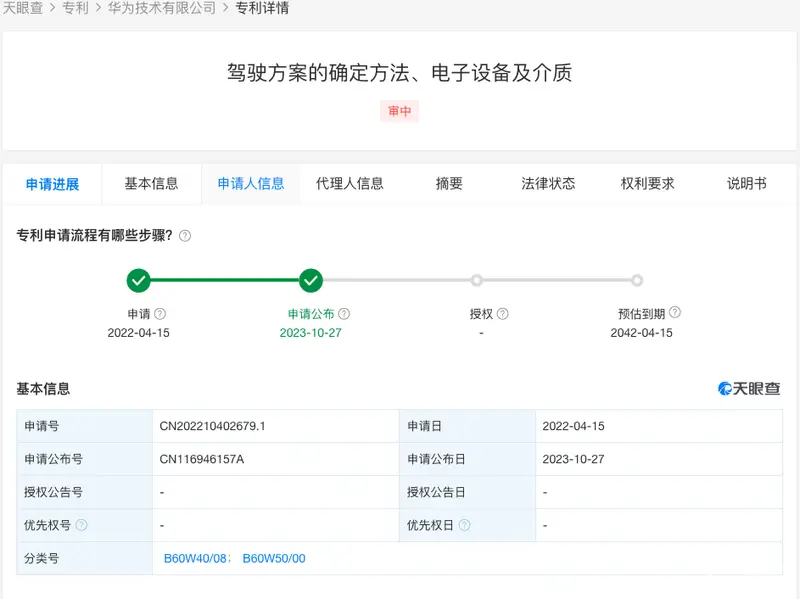The height and width of the screenshot is (599, 800).
Task: Click the green timeline date 2023-10-27
Action: (311, 333)
